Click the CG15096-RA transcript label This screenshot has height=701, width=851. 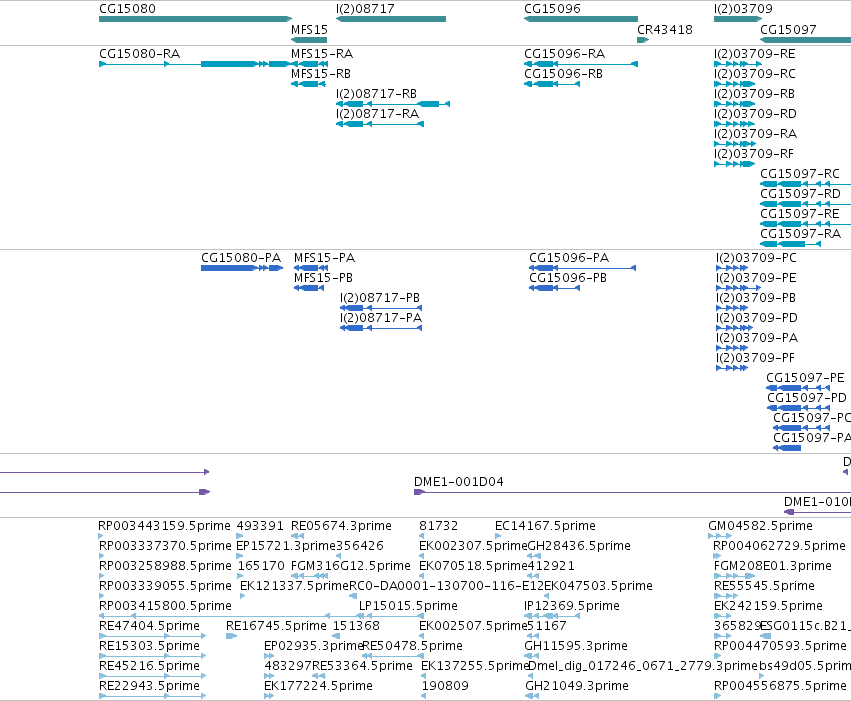(x=564, y=54)
